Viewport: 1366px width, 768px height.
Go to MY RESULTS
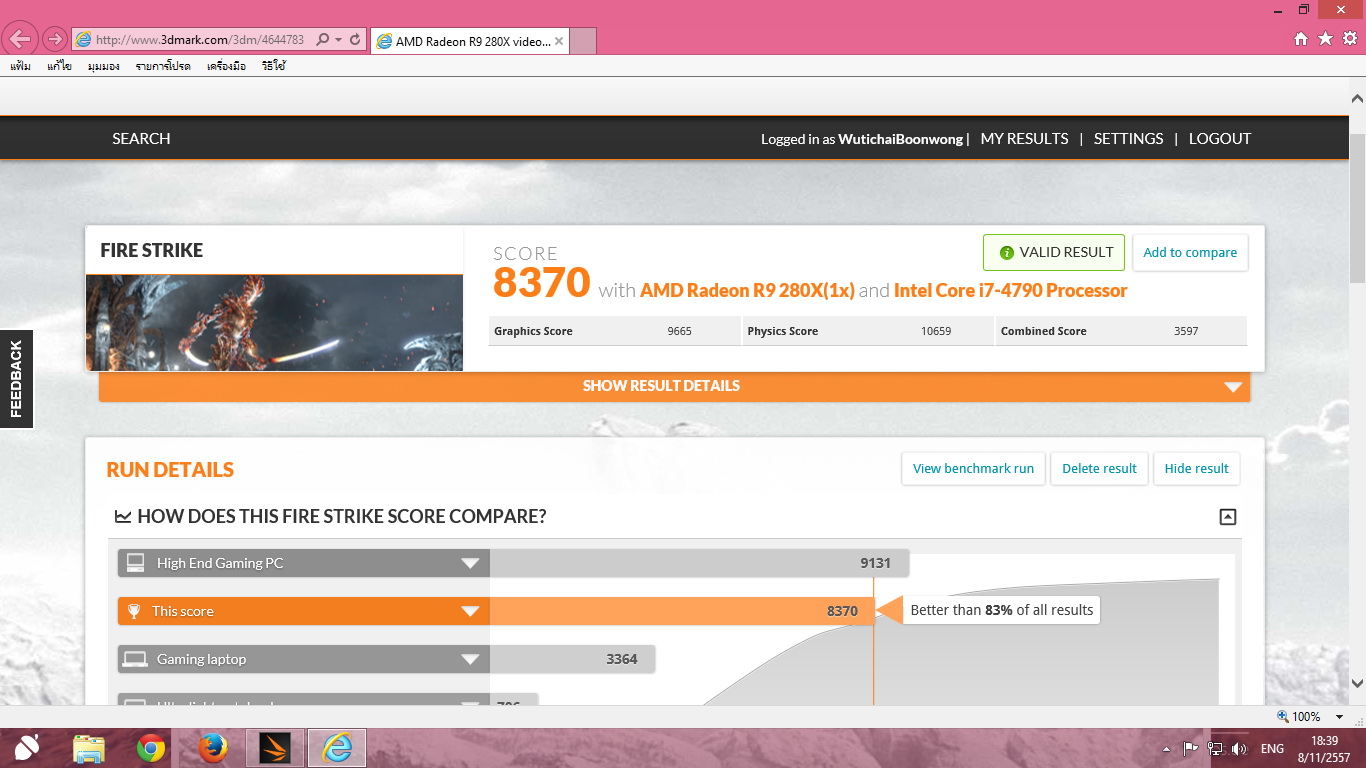click(x=1024, y=139)
